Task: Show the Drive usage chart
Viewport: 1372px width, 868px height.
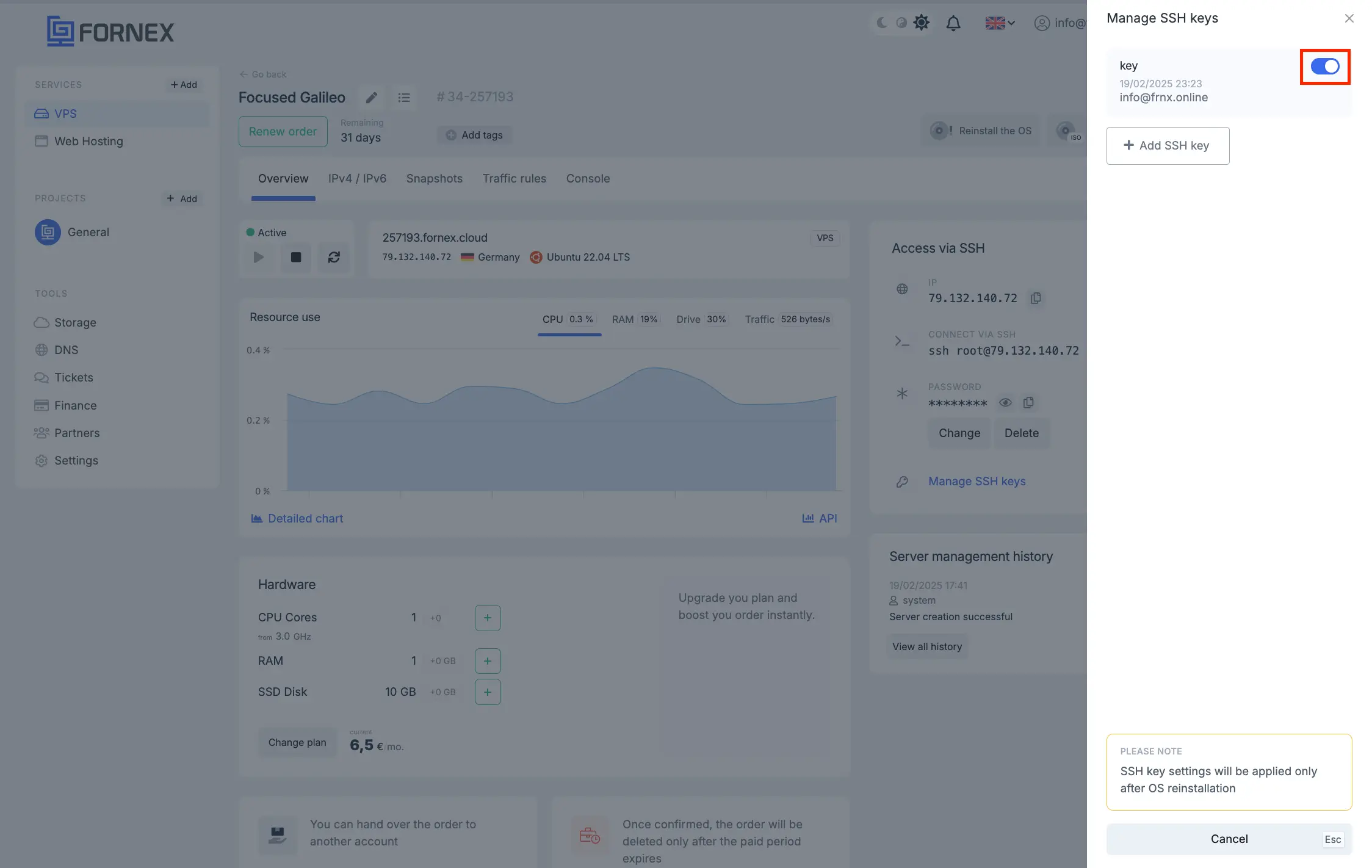Action: tap(702, 319)
